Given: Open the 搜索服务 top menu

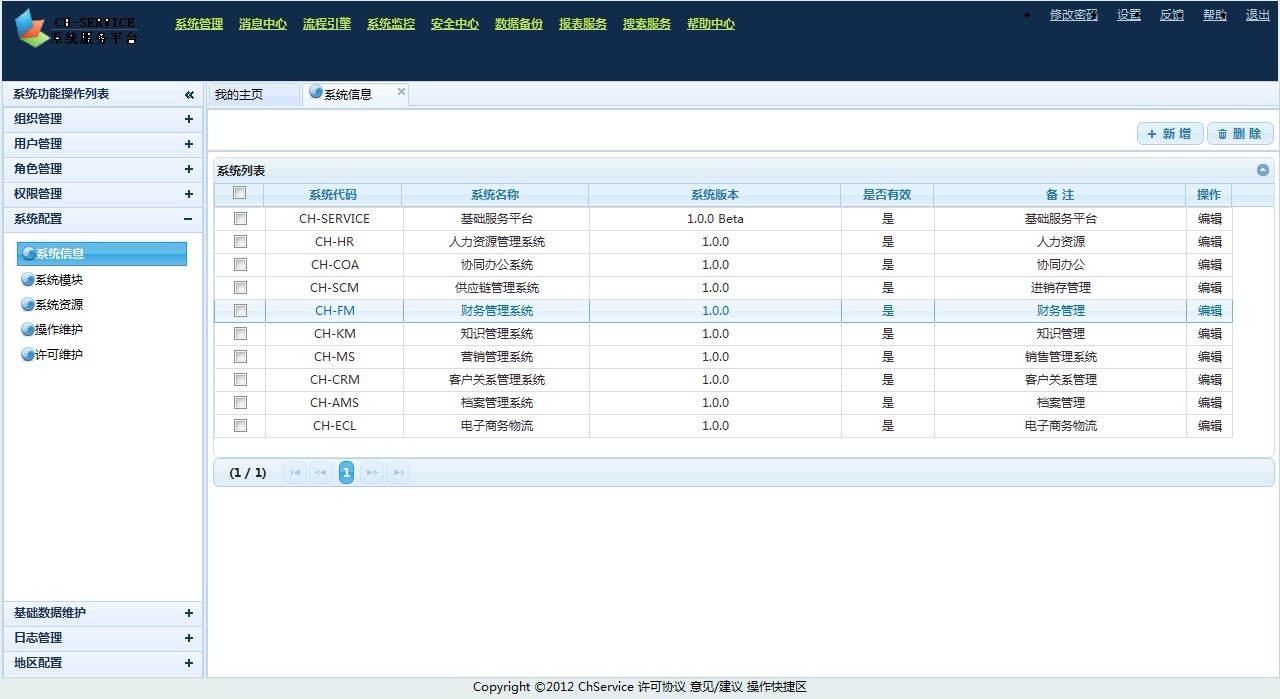Looking at the screenshot, I should [x=647, y=24].
